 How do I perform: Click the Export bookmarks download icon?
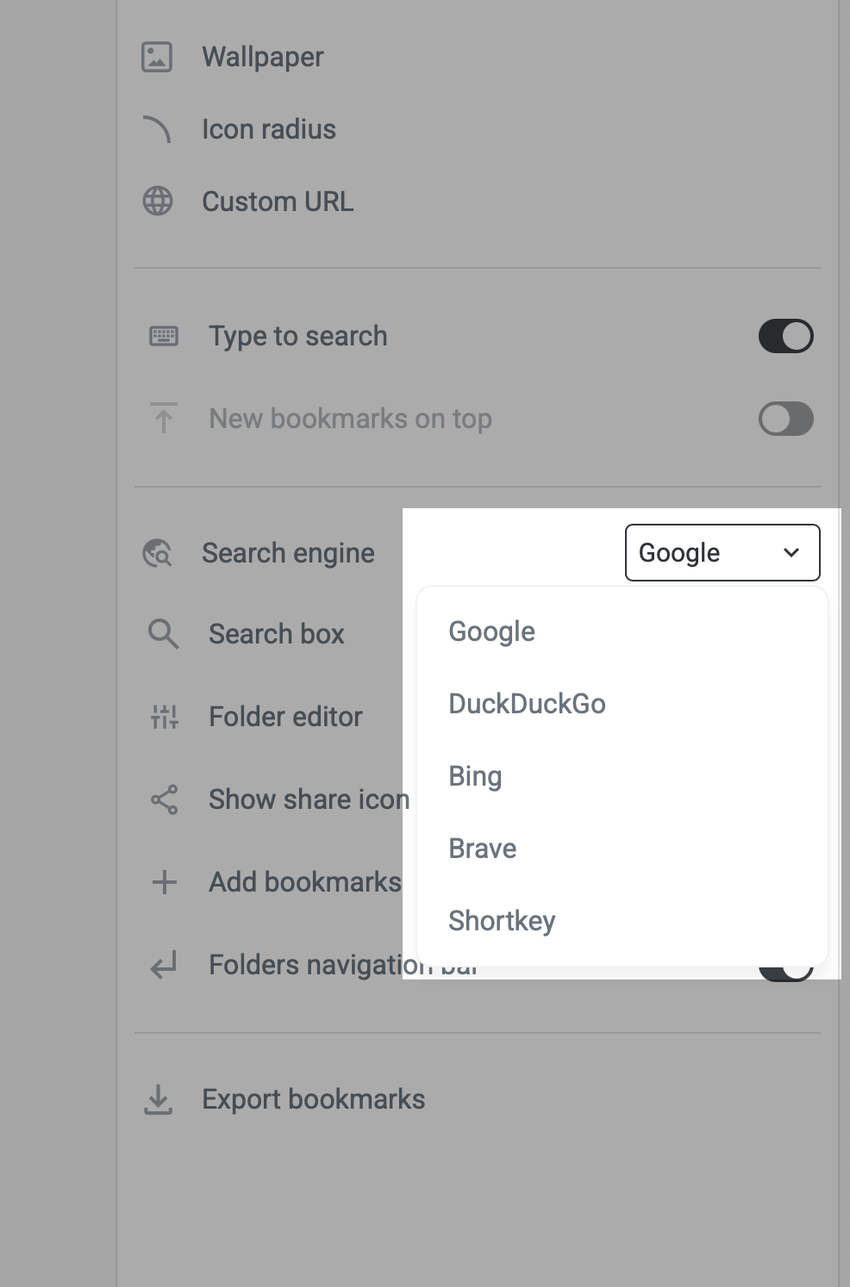[x=157, y=1100]
